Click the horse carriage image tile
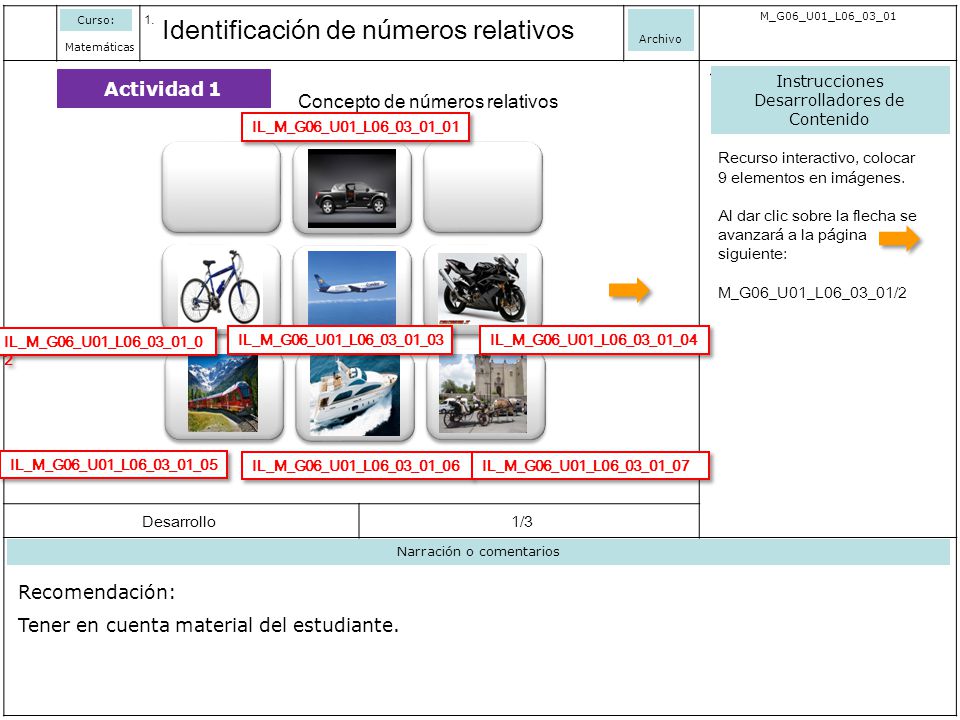Image resolution: width=960 pixels, height=720 pixels. click(485, 395)
